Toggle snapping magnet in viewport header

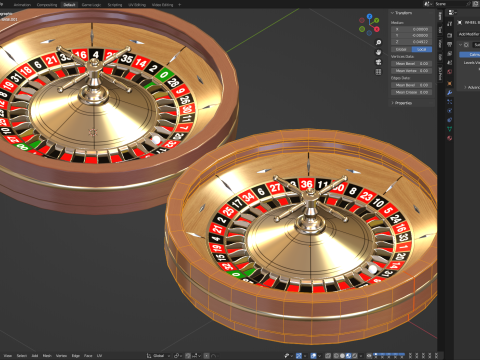188,356
